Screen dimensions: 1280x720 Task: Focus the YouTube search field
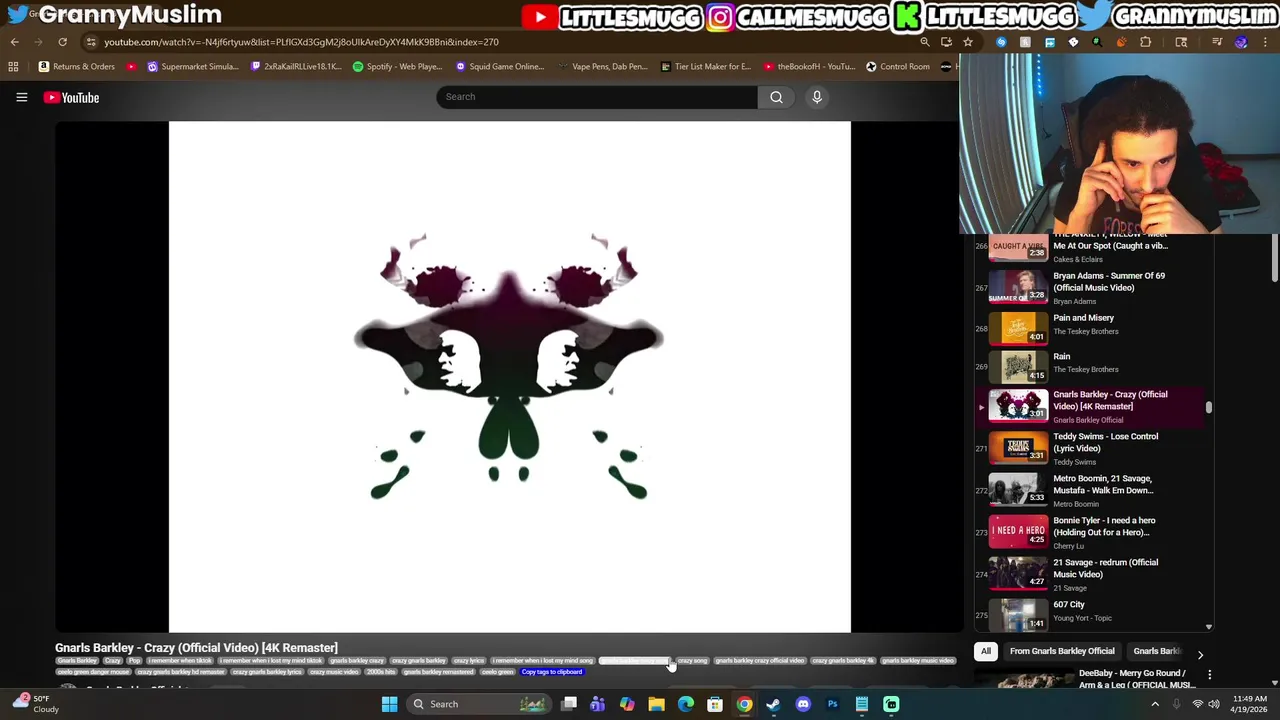(x=597, y=97)
